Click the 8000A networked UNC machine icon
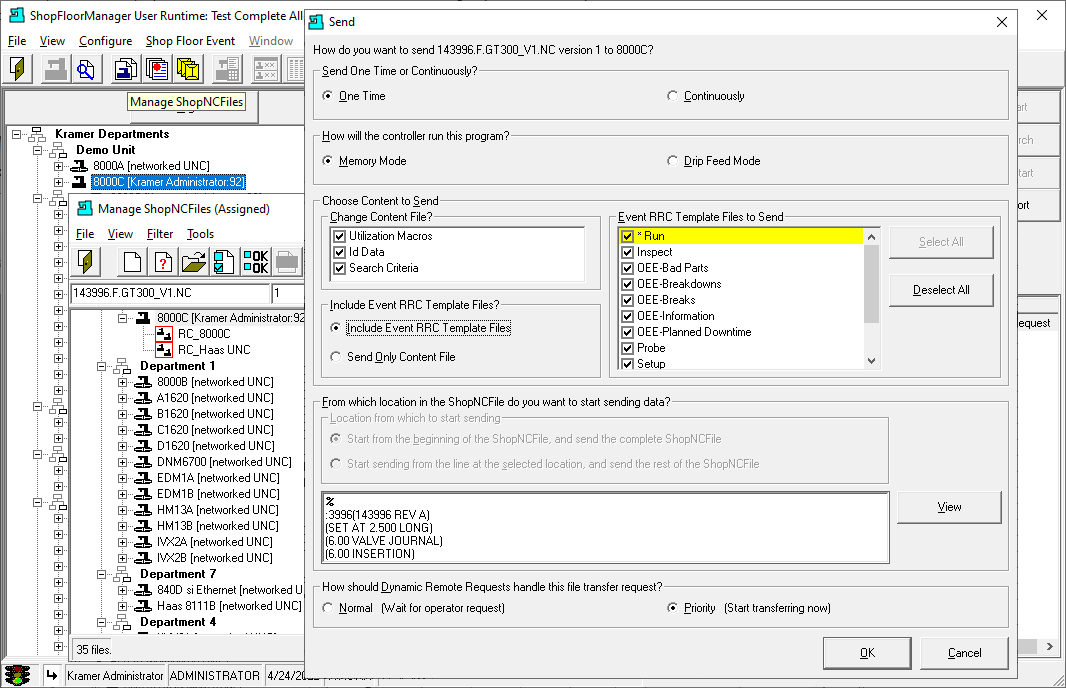This screenshot has height=688, width=1066. coord(80,166)
